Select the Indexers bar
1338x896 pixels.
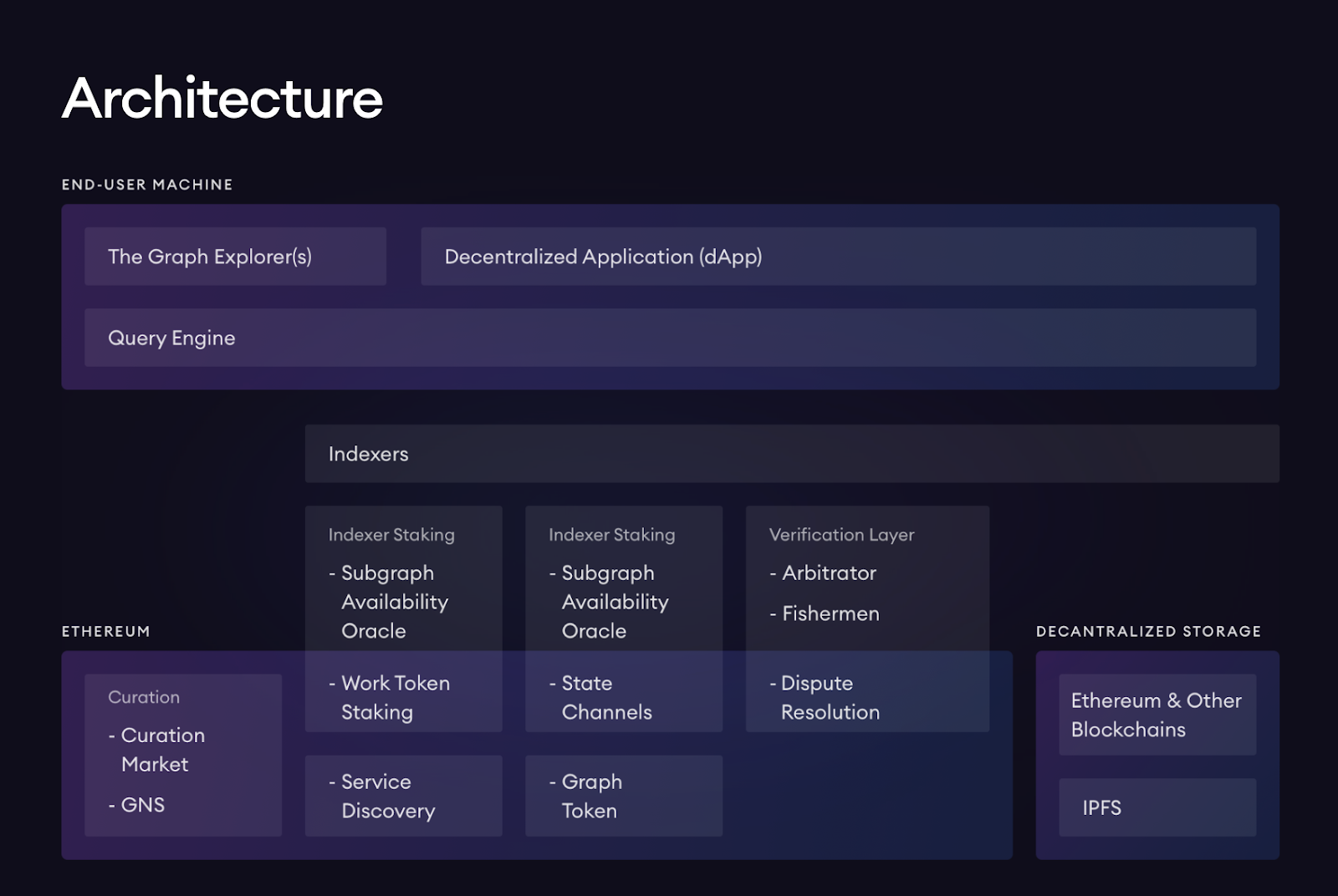[792, 454]
